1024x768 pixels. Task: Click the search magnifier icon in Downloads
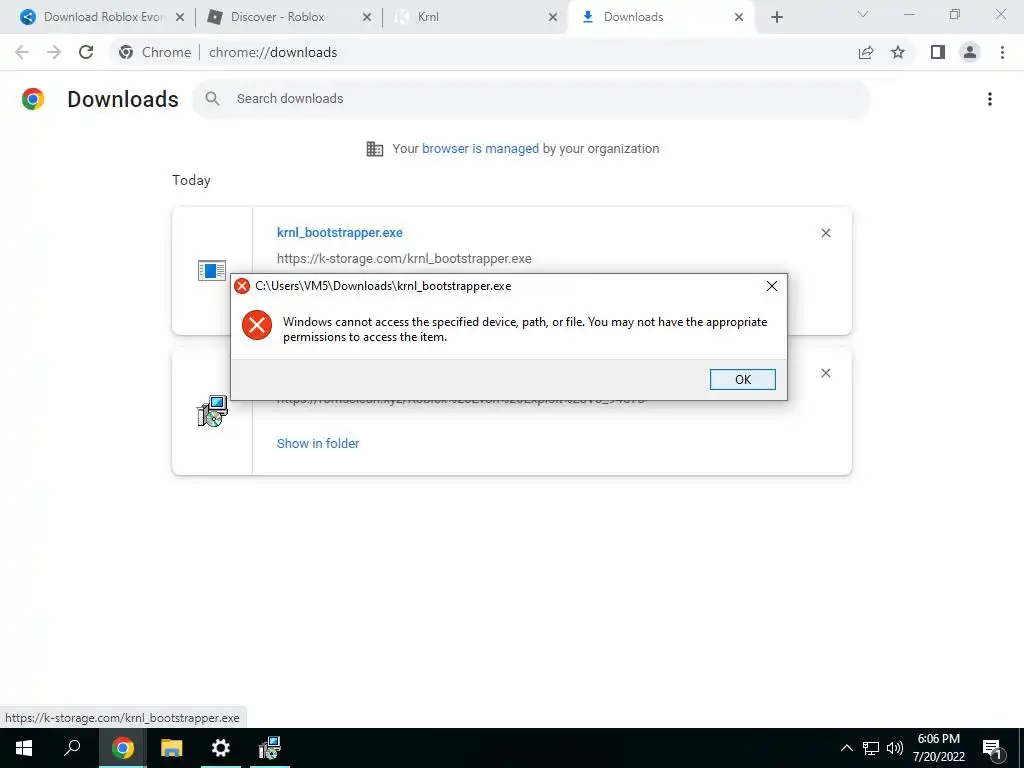pos(212,99)
